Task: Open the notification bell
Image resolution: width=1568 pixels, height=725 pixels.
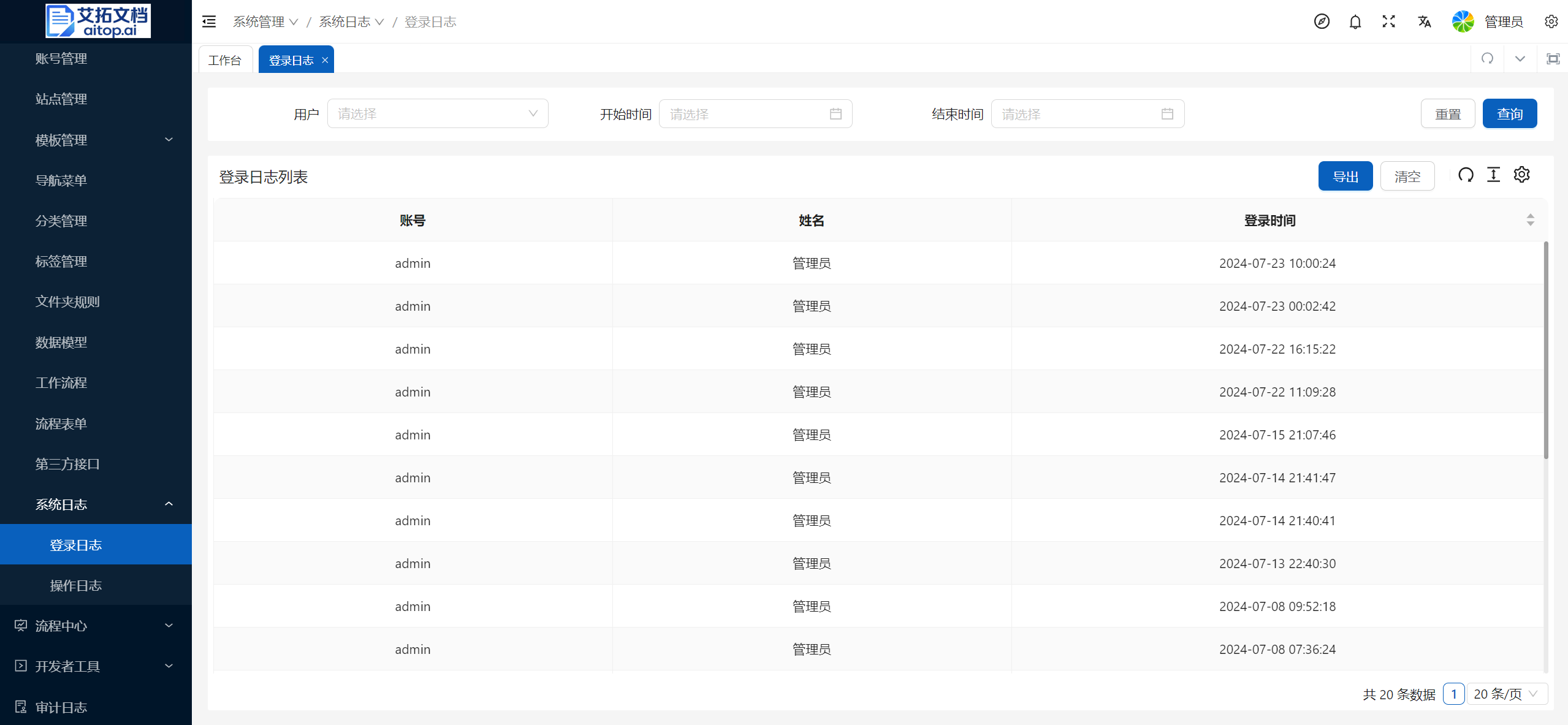Action: [1355, 22]
